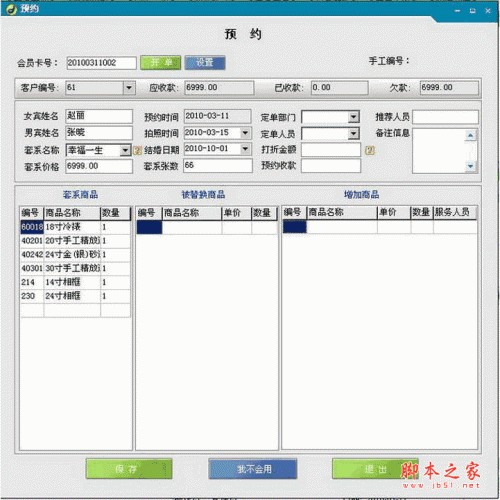Click 编号 column header in 套系商品 table
Image resolution: width=500 pixels, height=500 pixels.
(32, 213)
